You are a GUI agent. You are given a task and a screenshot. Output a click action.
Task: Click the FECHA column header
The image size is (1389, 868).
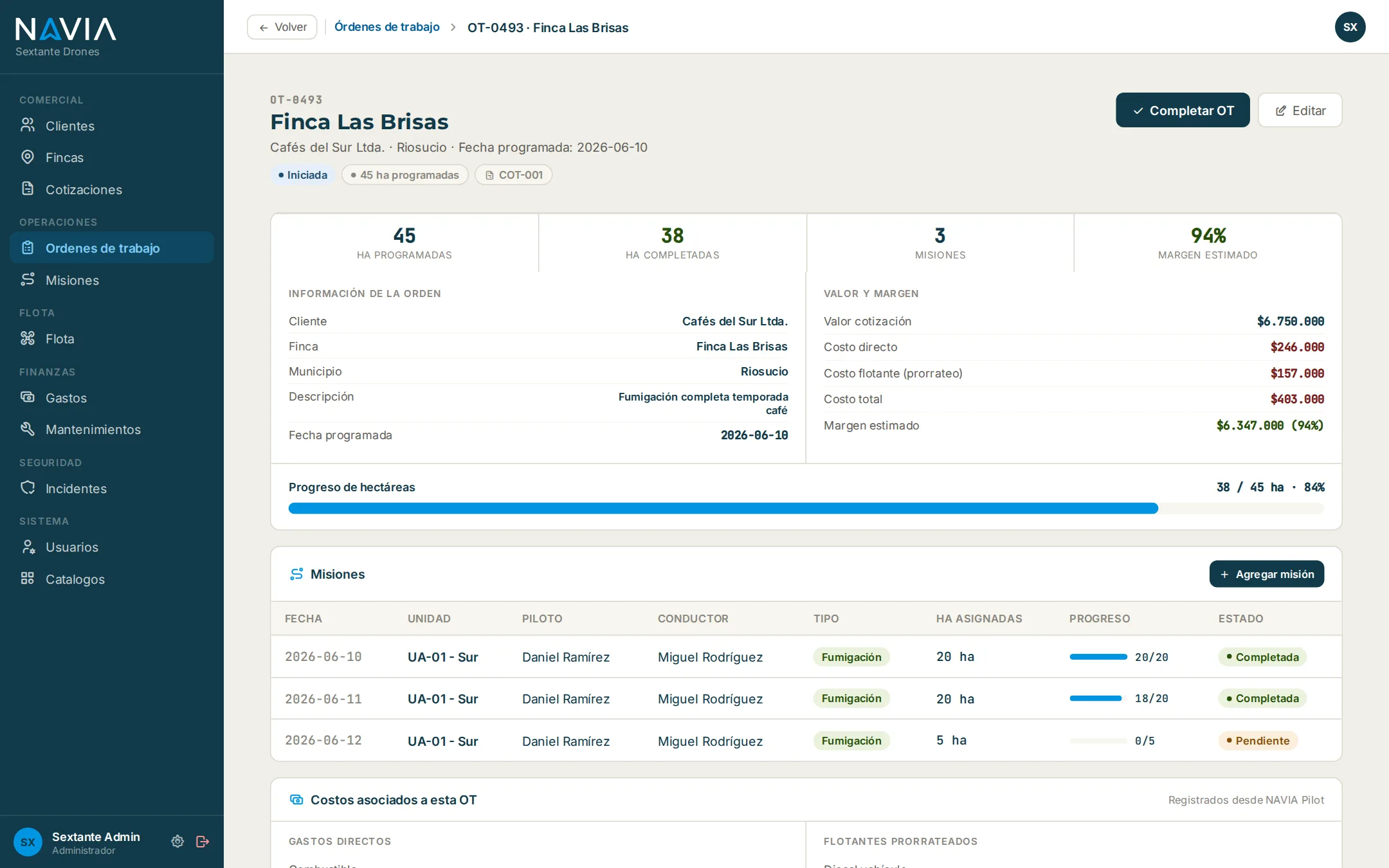304,619
